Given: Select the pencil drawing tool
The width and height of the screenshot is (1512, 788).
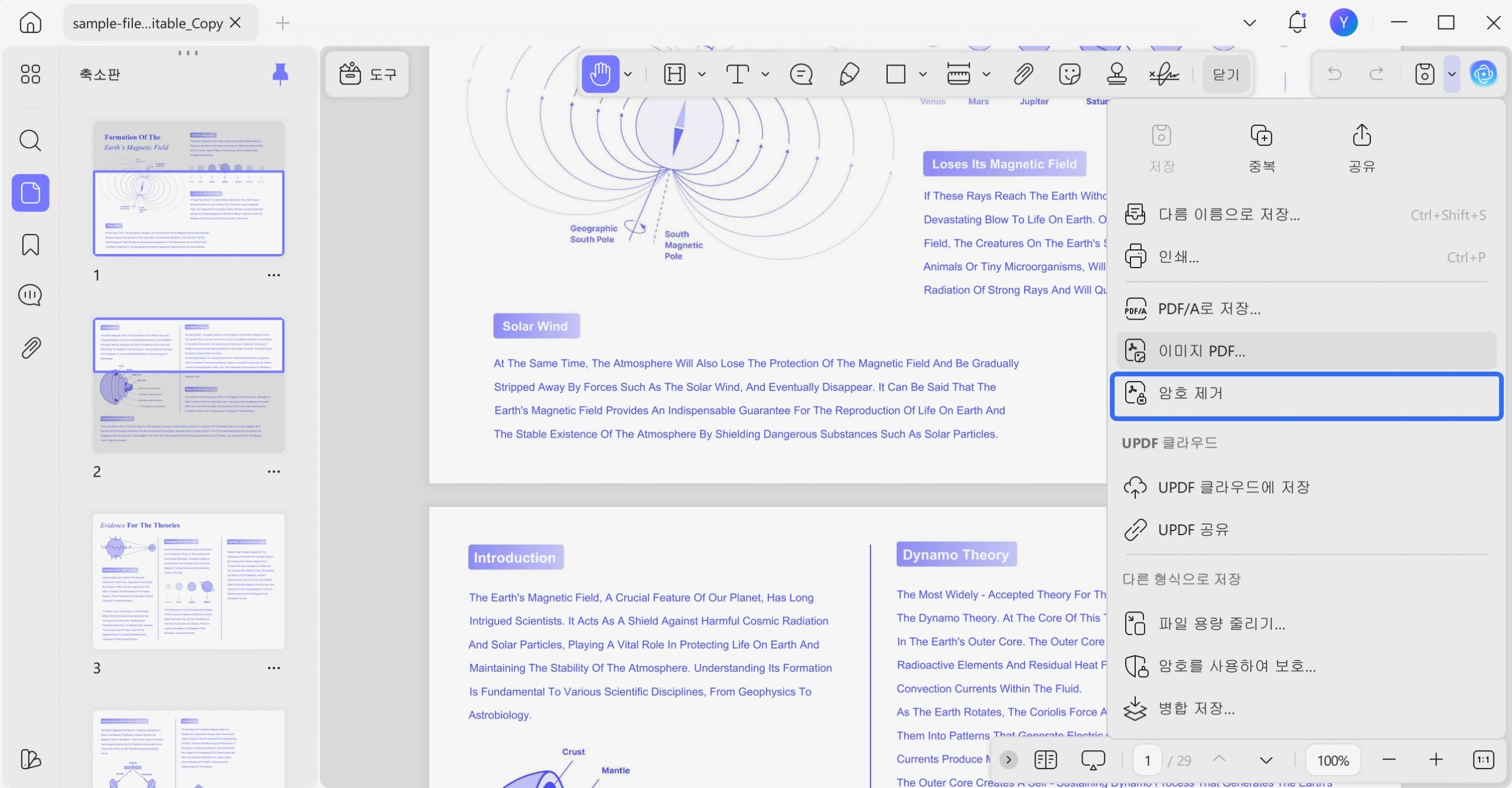Looking at the screenshot, I should pos(849,74).
